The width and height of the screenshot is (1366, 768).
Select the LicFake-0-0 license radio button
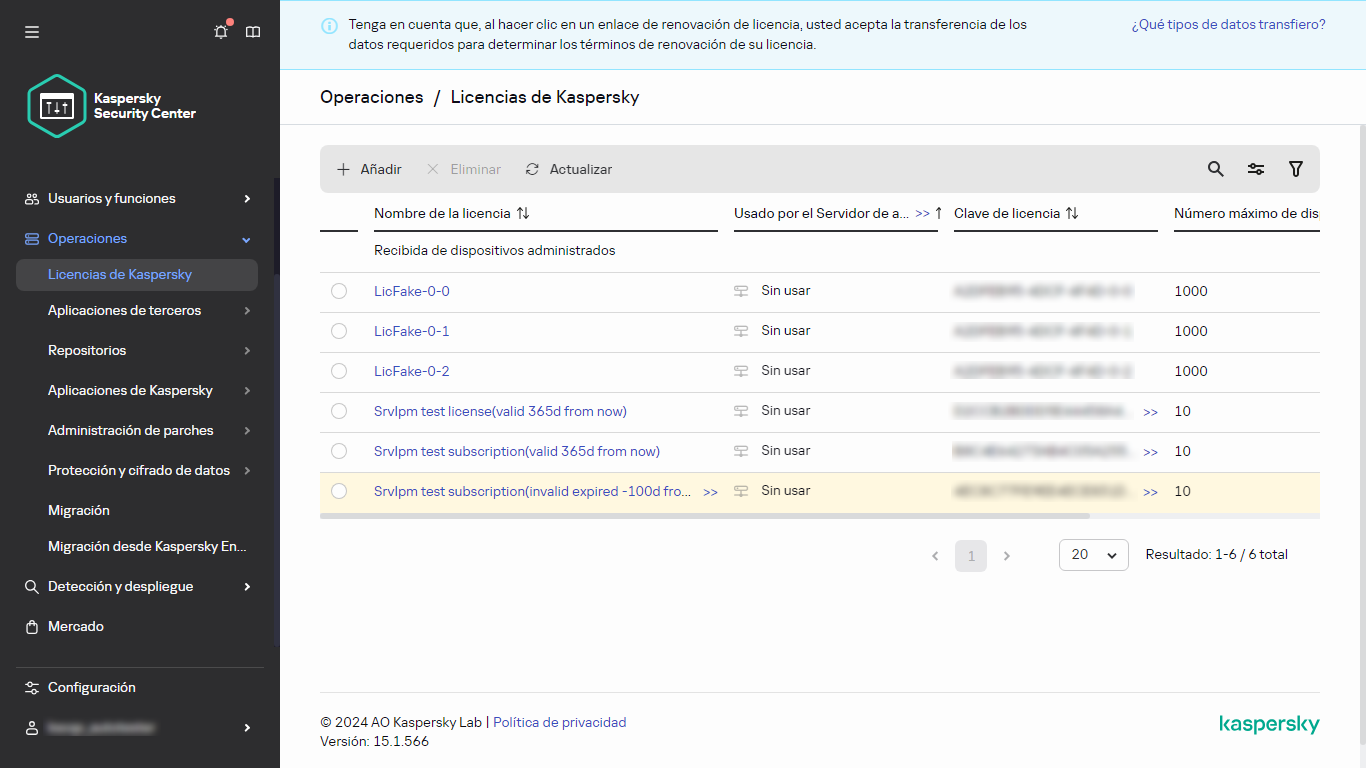[339, 290]
